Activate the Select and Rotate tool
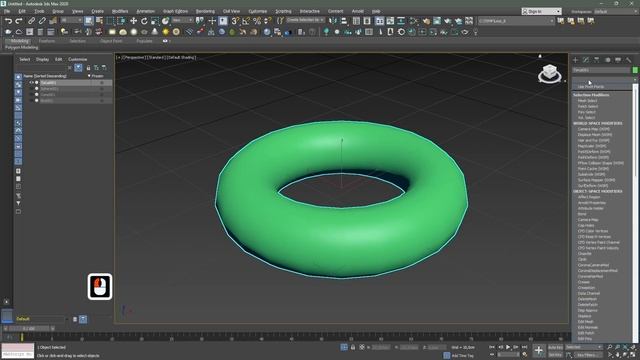 (144, 20)
